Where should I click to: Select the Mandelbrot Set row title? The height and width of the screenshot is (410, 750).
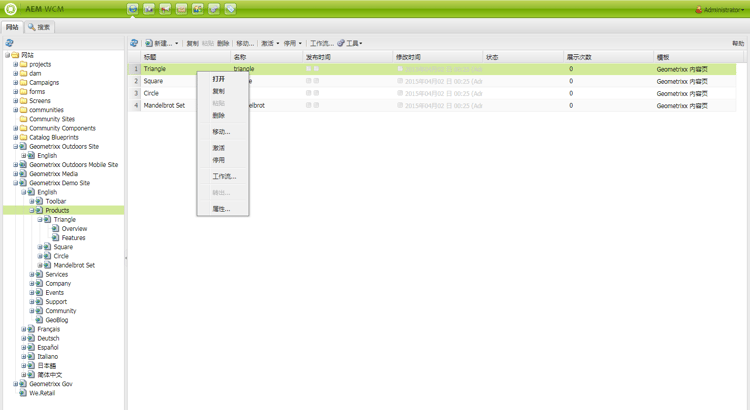pos(164,105)
